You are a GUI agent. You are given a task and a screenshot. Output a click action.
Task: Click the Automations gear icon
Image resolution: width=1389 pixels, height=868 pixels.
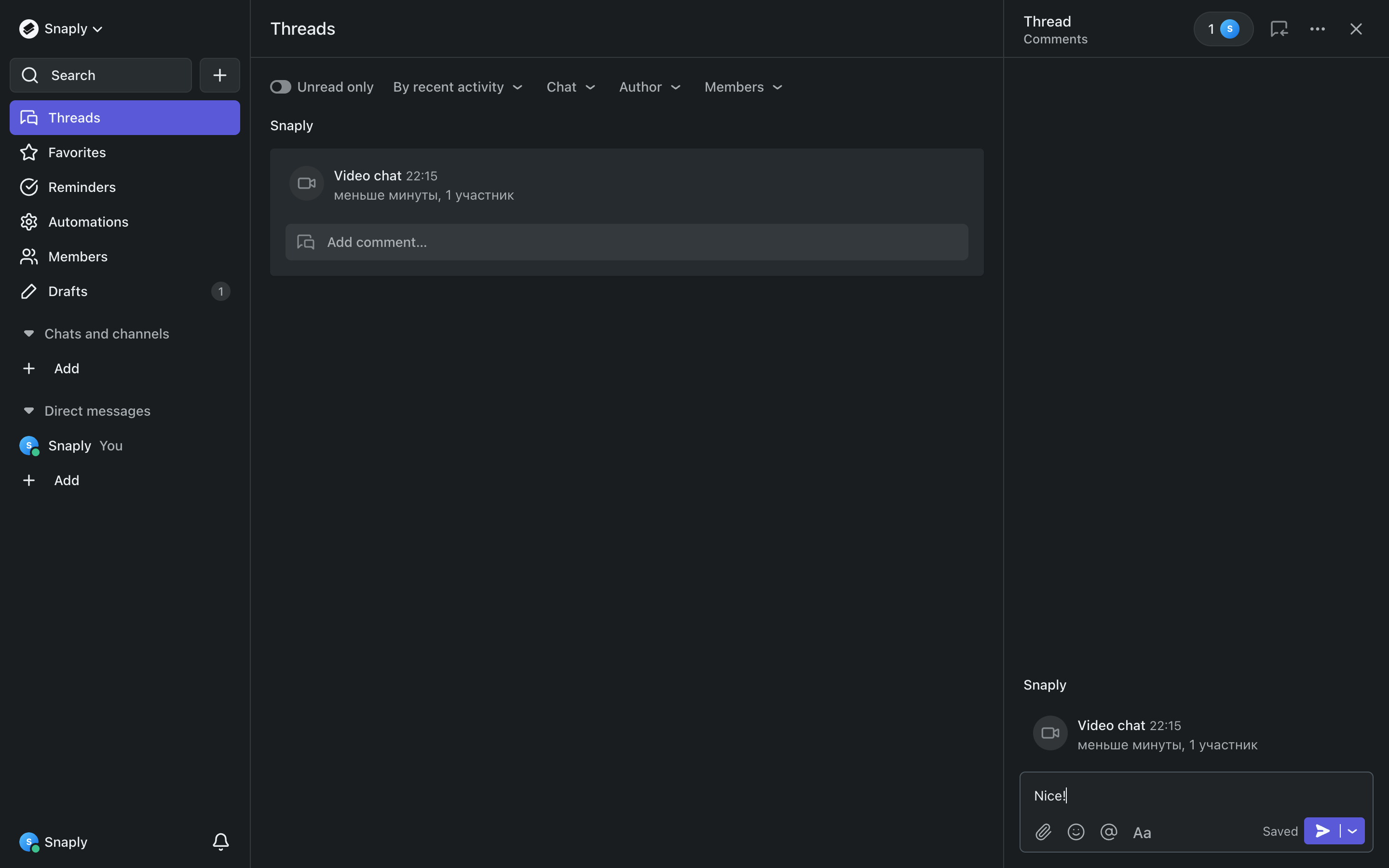(x=29, y=222)
